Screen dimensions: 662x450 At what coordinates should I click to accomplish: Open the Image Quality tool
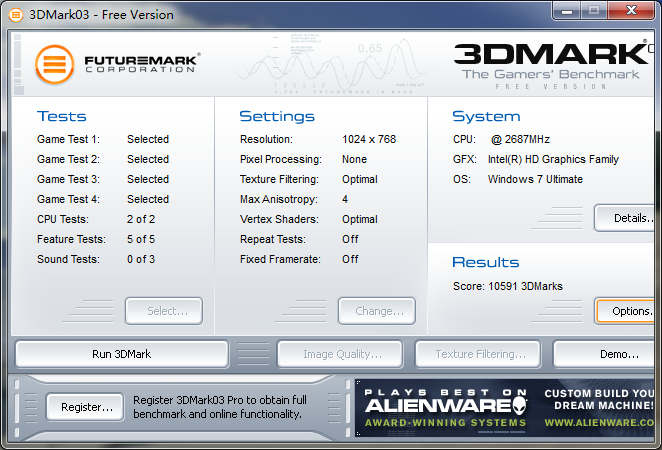(x=340, y=354)
